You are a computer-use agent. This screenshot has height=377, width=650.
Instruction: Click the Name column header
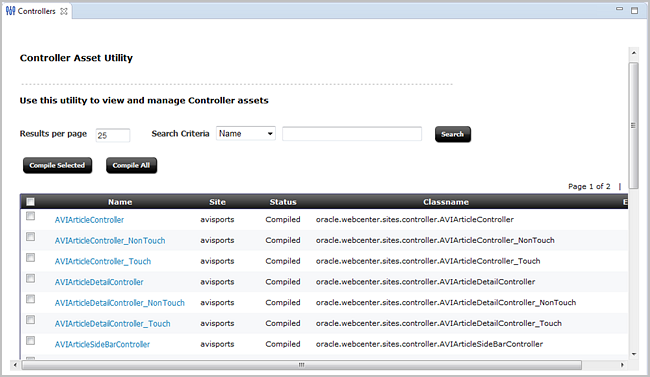120,202
